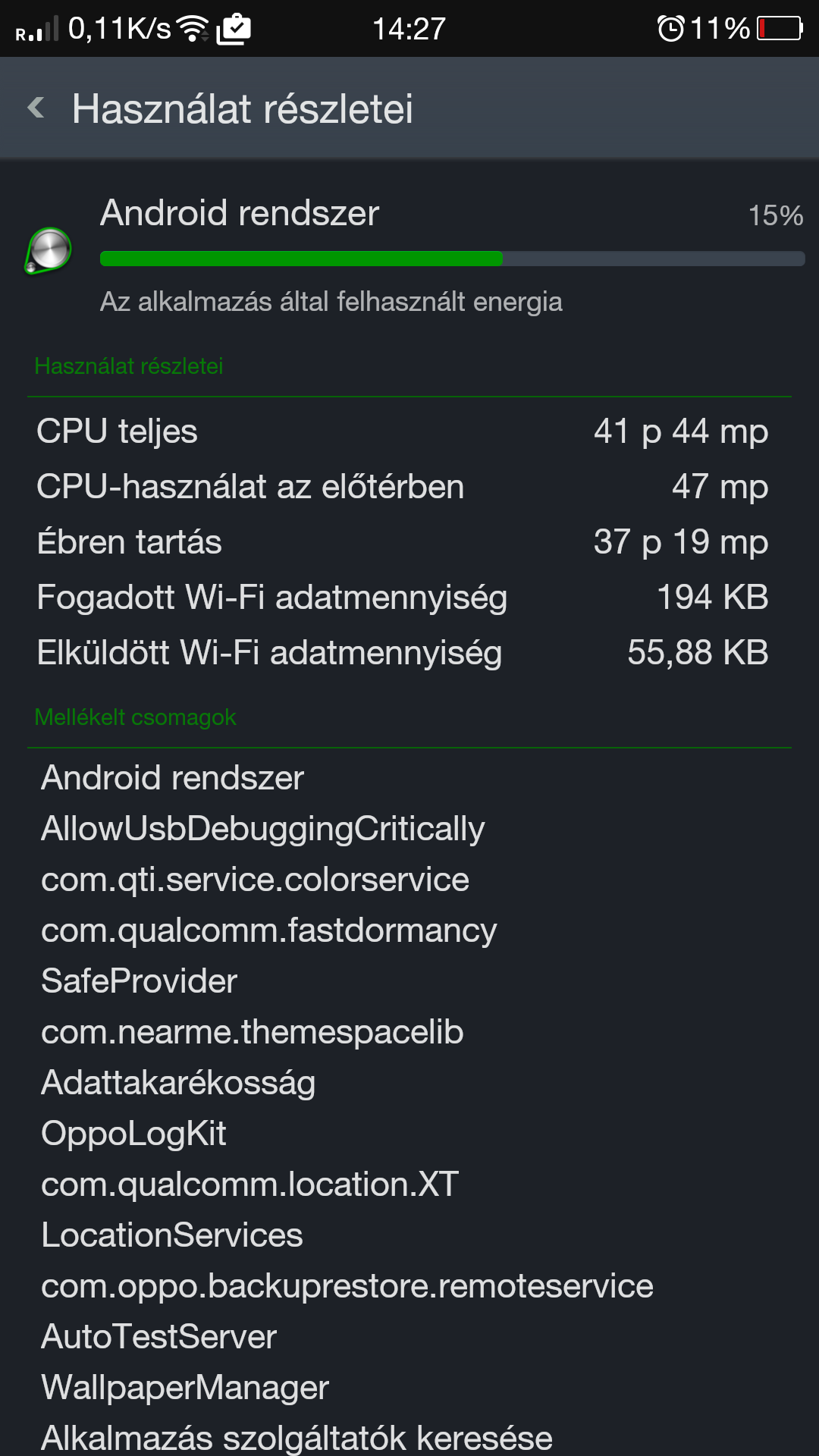Viewport: 819px width, 1456px height.
Task: Select LocationServices in package list
Action: [172, 1235]
